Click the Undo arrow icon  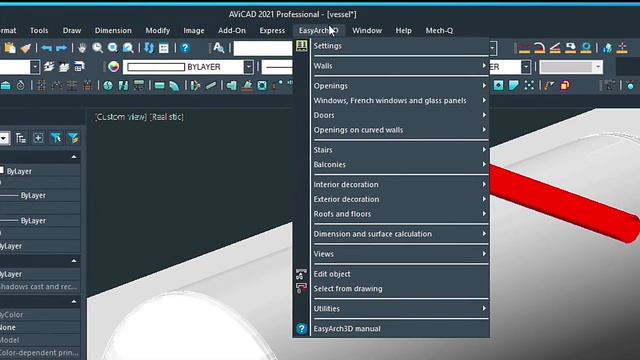[46, 48]
